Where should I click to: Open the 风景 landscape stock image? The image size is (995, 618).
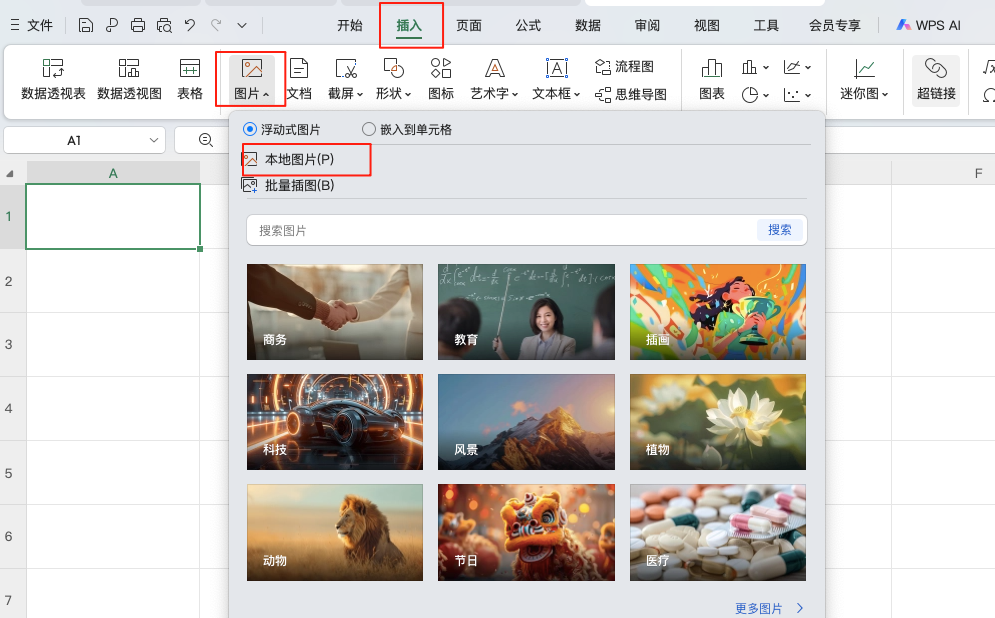pos(525,422)
